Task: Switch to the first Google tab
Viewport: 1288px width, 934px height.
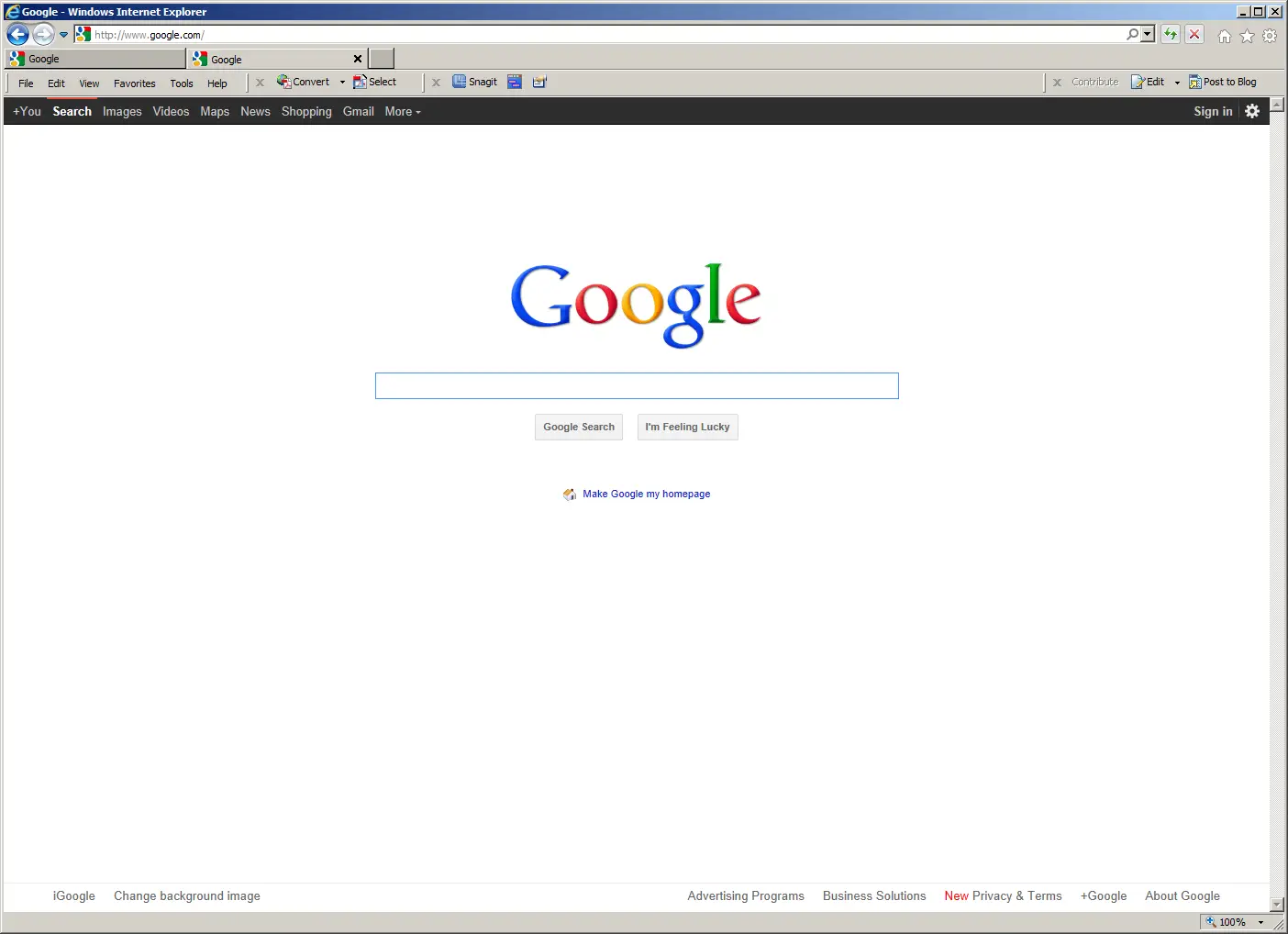Action: point(95,59)
